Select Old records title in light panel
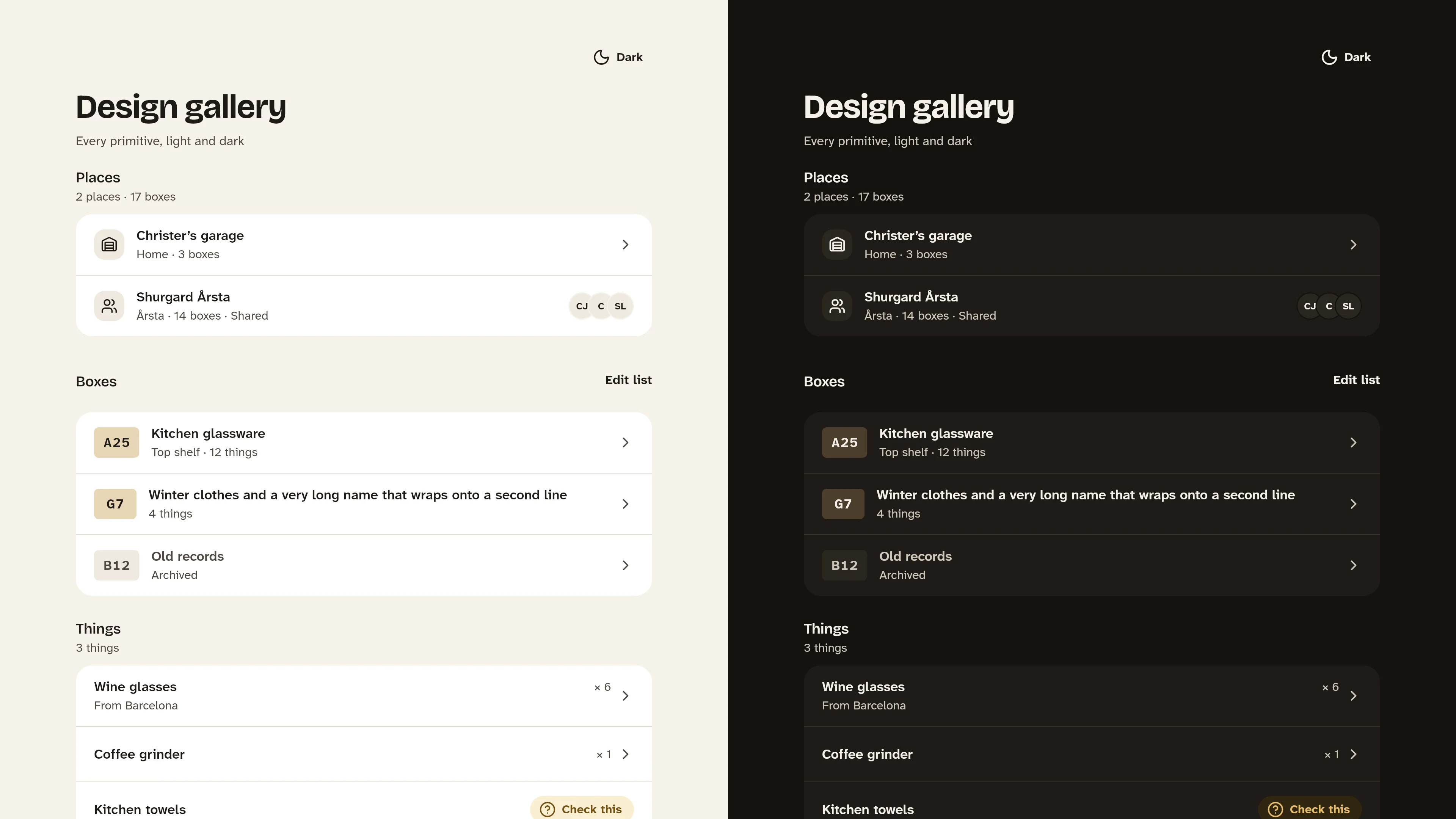The image size is (1456, 819). (188, 556)
